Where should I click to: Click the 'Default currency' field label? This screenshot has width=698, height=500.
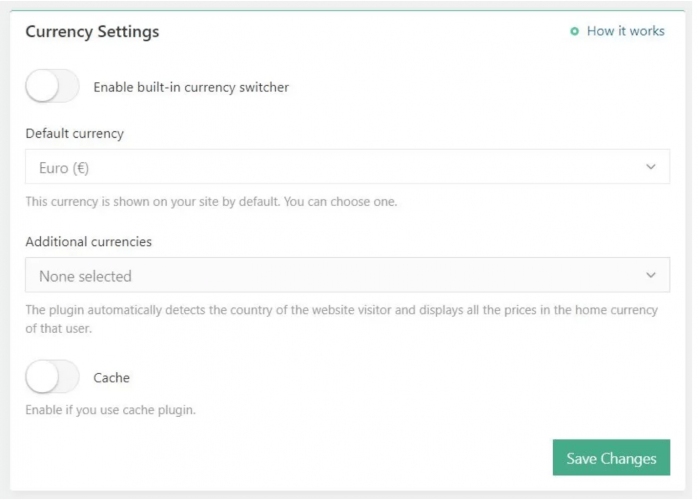75,133
